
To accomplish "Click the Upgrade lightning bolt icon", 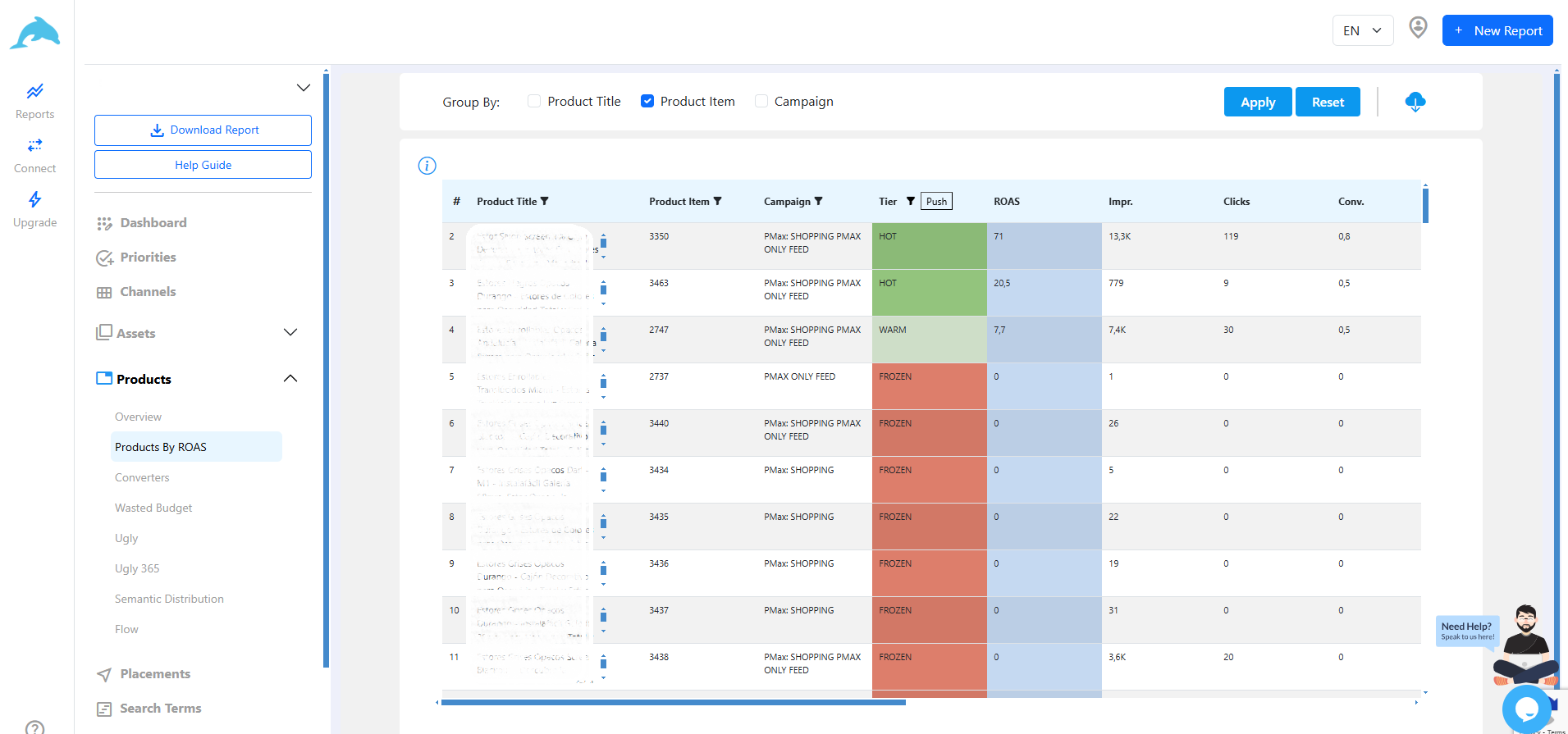I will (34, 199).
